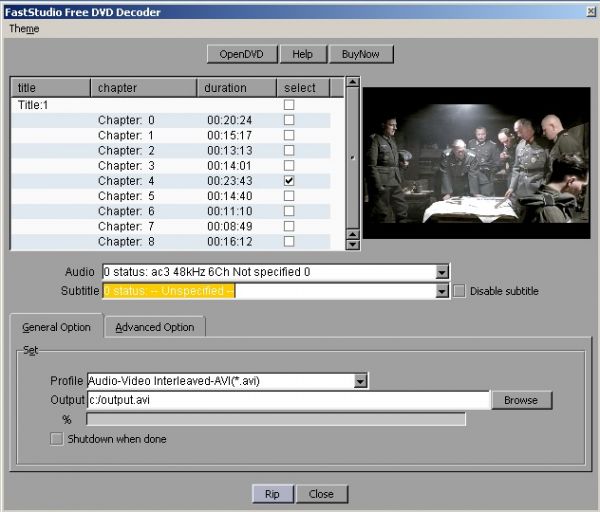This screenshot has width=600, height=512.
Task: Uncheck the Chapter 4 select box
Action: click(x=289, y=181)
